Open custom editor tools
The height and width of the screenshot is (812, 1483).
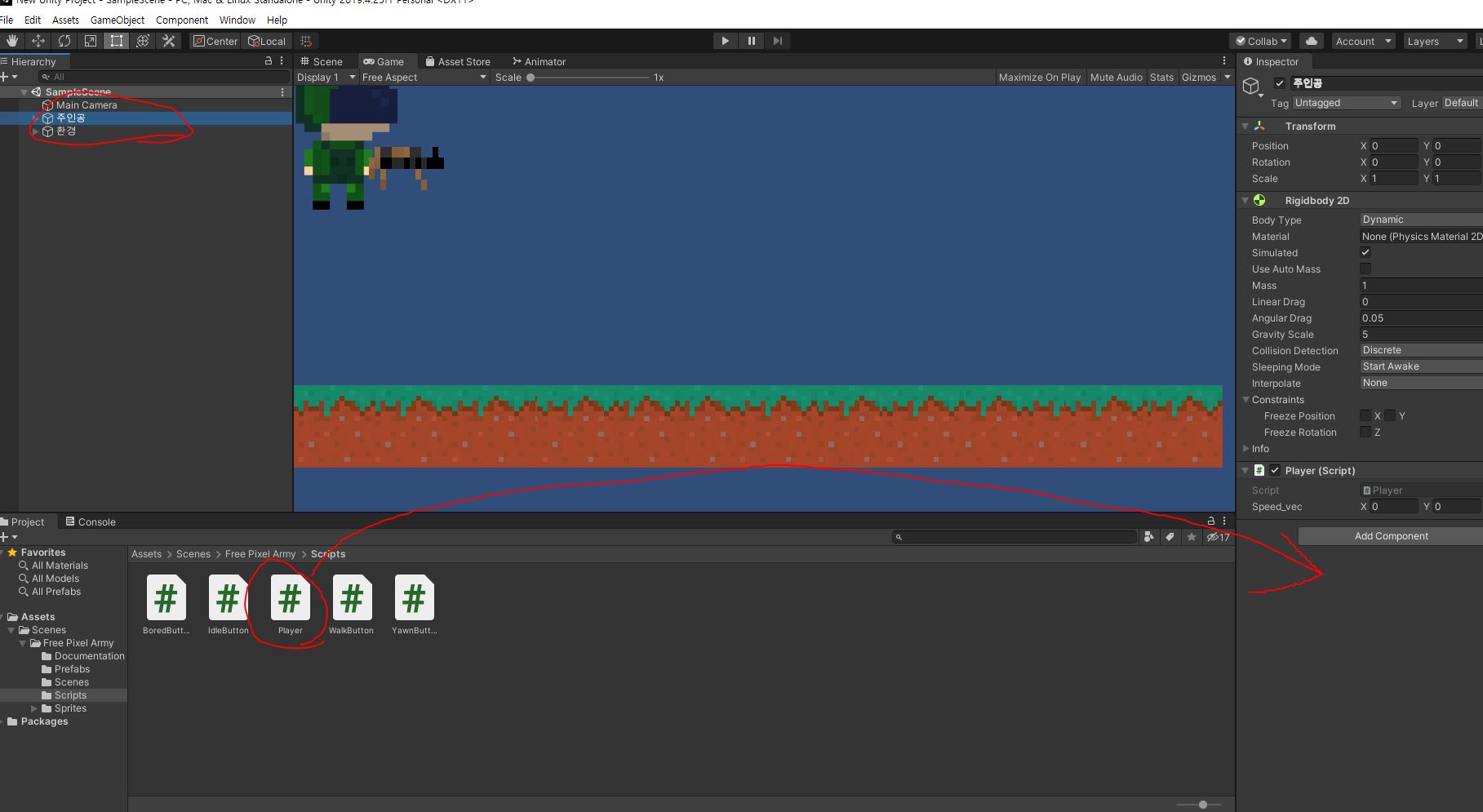pos(169,41)
